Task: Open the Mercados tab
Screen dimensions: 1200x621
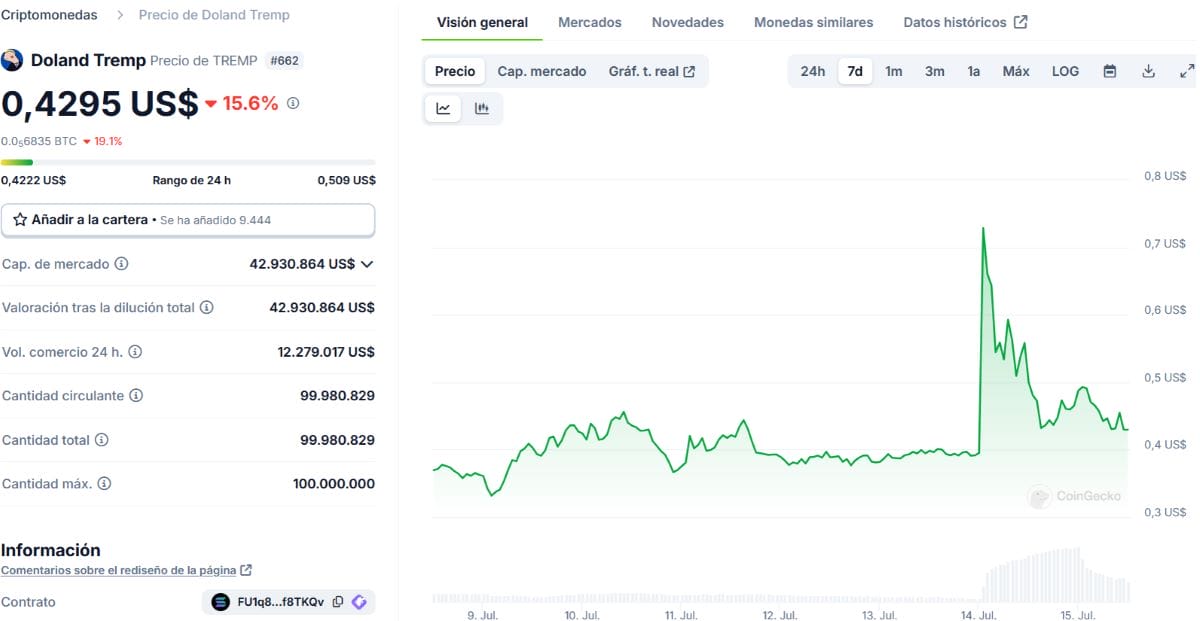Action: 590,22
